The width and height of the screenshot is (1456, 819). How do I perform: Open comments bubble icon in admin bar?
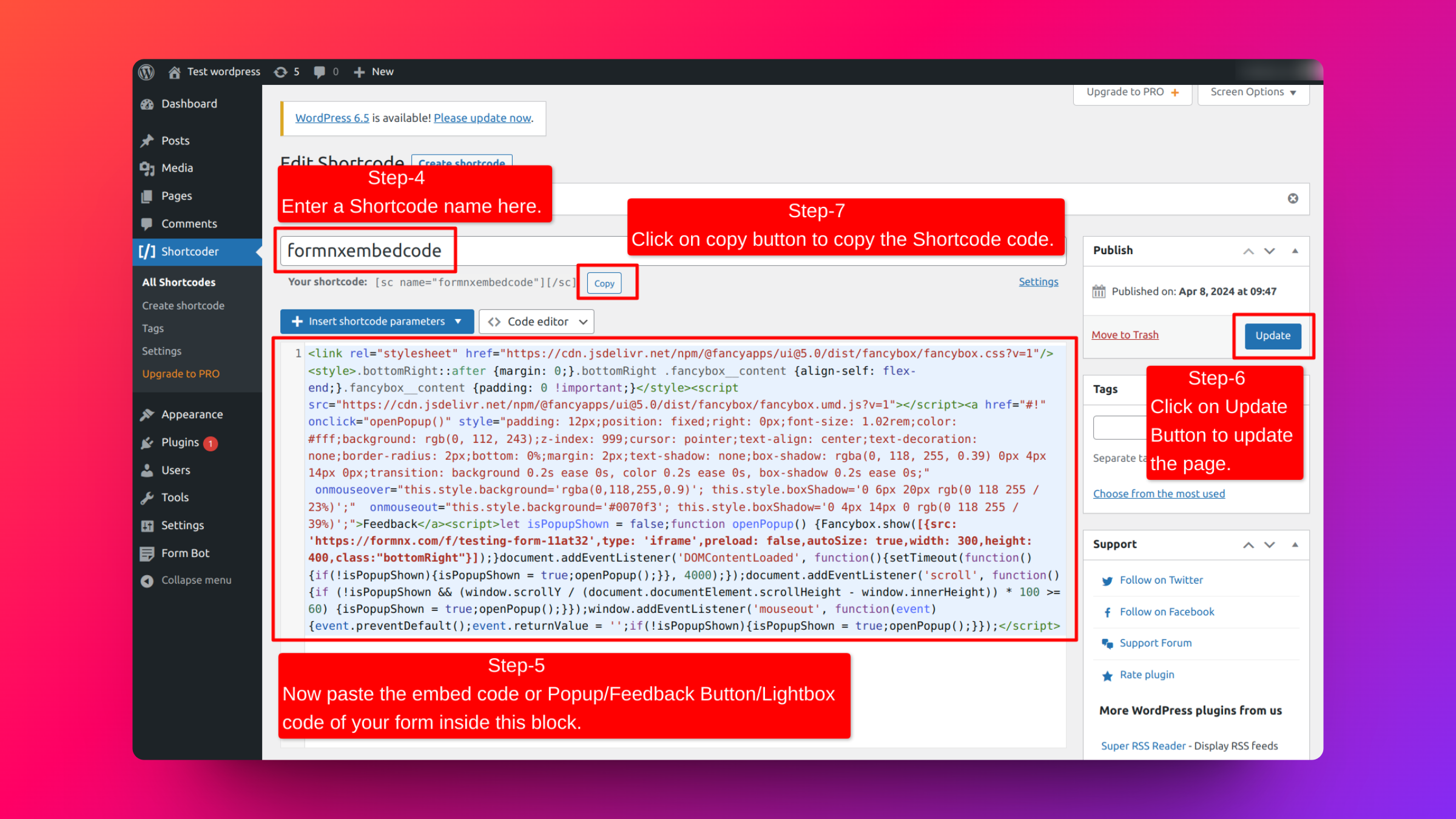(x=319, y=72)
